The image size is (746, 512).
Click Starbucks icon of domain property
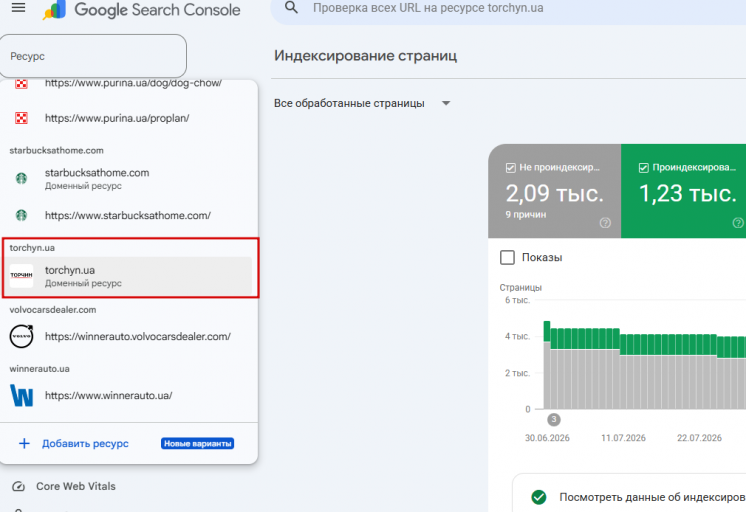21,178
